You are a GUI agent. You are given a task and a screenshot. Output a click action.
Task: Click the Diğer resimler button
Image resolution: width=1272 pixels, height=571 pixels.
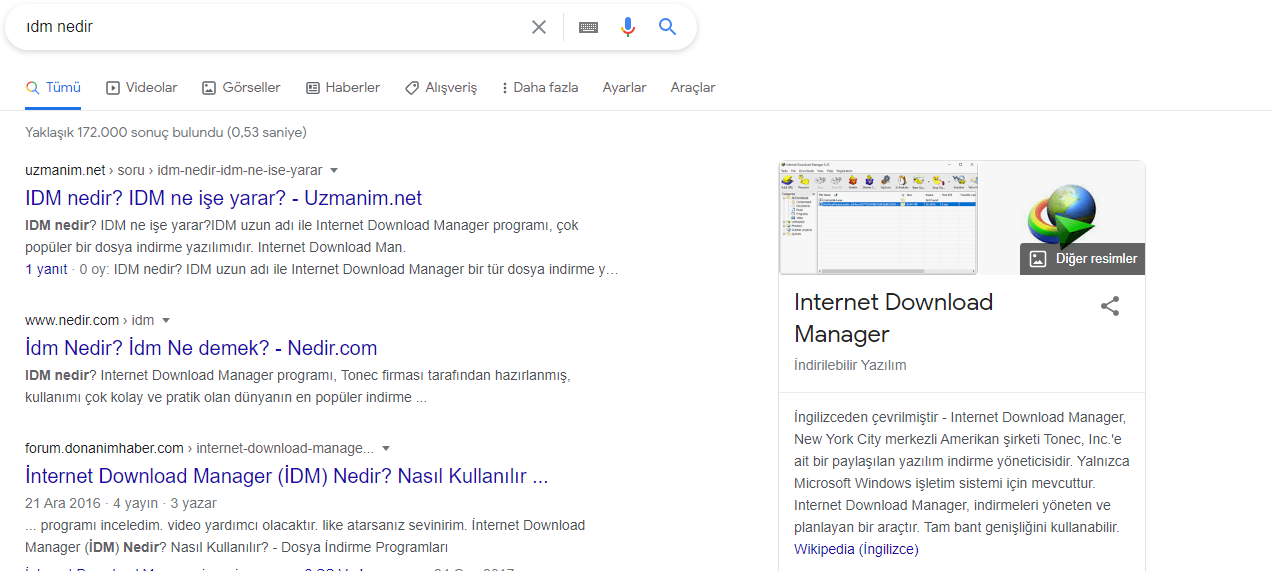point(1083,259)
